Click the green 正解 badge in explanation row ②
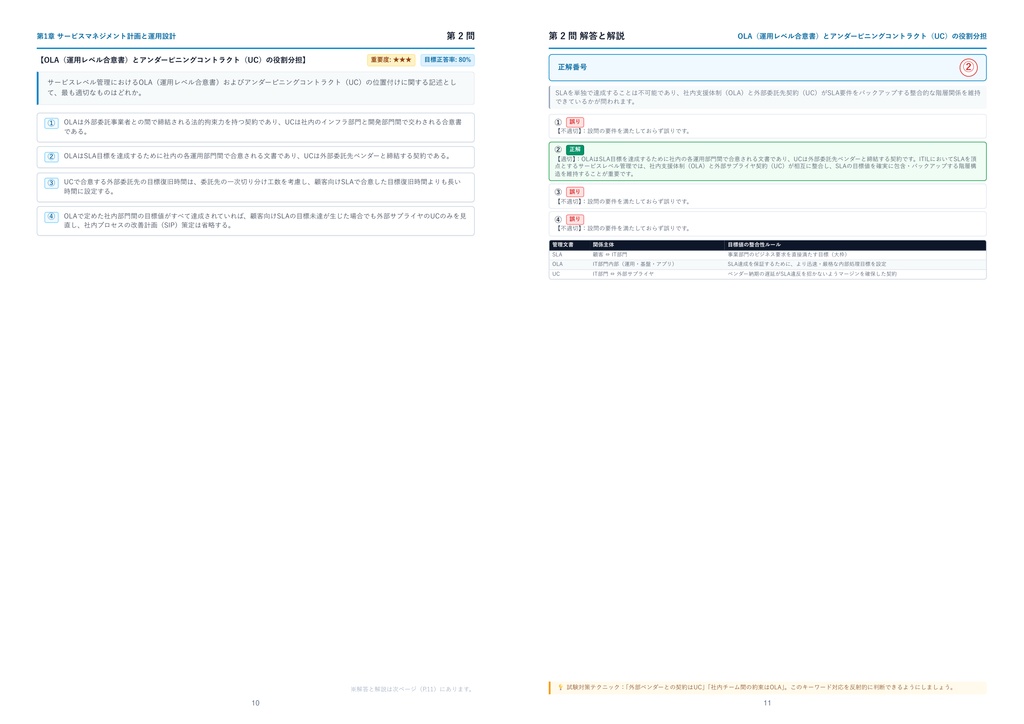Viewport: 1024px width, 724px height. [575, 150]
